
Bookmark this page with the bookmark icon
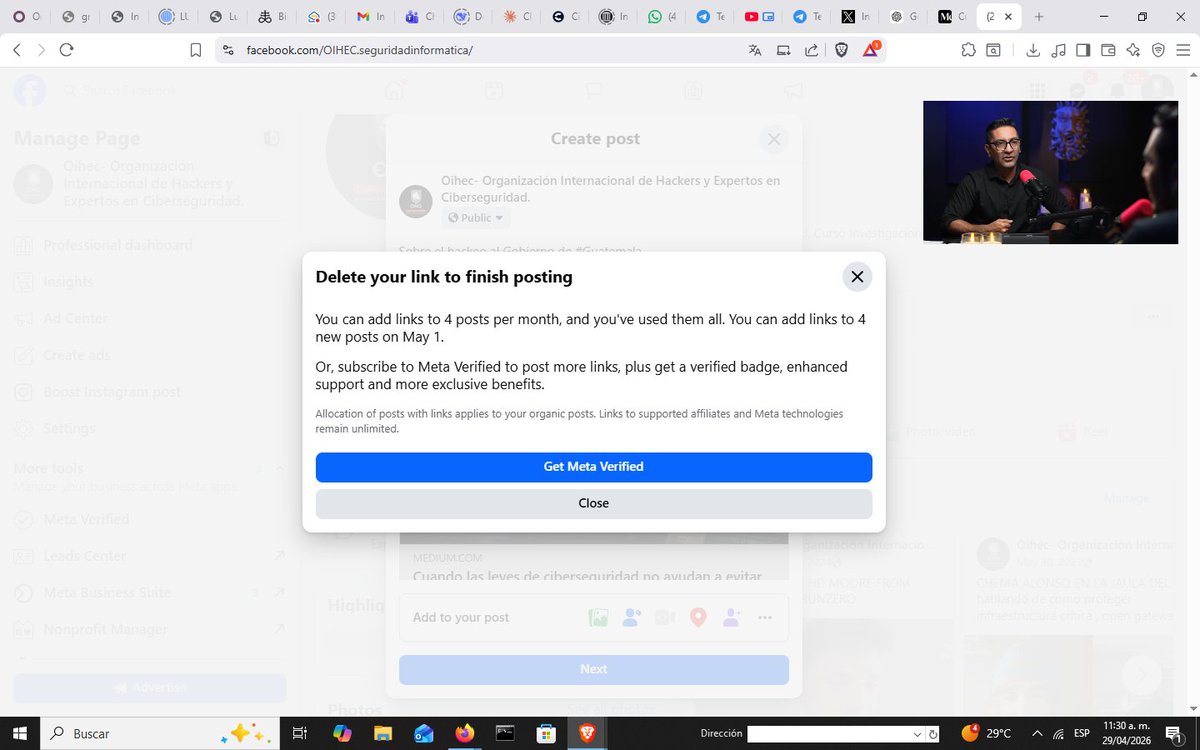[196, 50]
